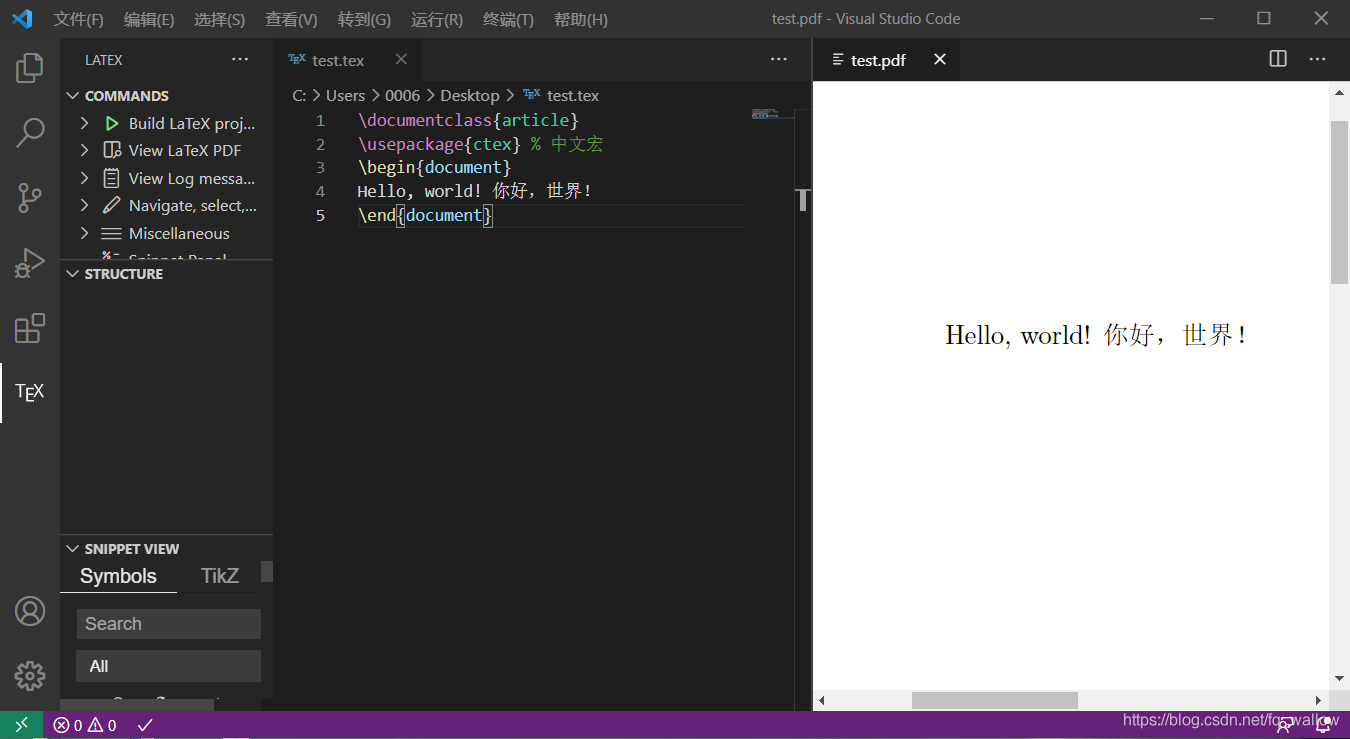Select the TikZ snippet tab
The height and width of the screenshot is (739, 1350).
pyautogui.click(x=220, y=576)
